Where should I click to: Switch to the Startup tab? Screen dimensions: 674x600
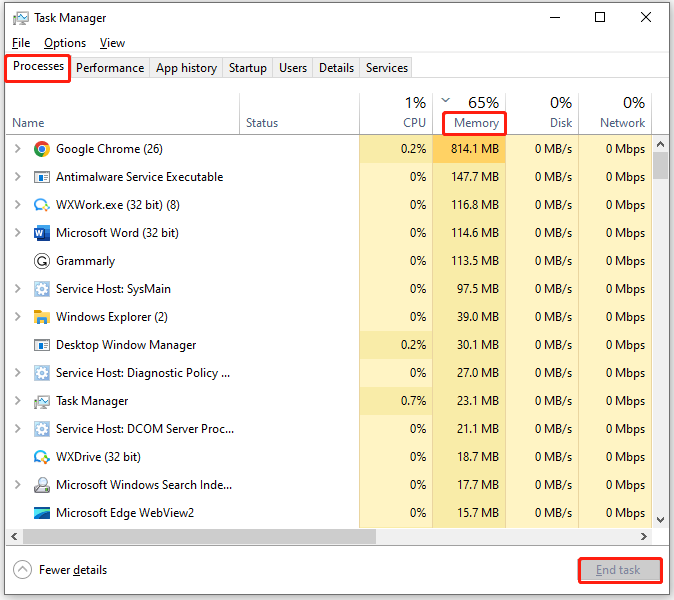point(248,68)
